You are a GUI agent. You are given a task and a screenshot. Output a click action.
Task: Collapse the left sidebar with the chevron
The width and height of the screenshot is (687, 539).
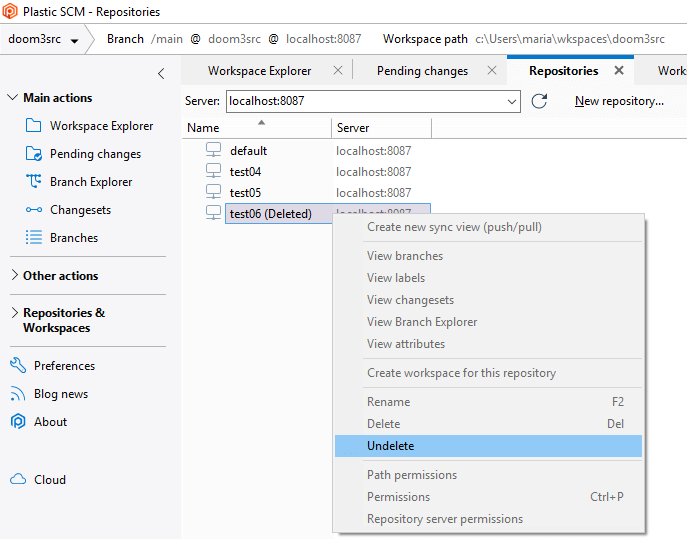161,74
